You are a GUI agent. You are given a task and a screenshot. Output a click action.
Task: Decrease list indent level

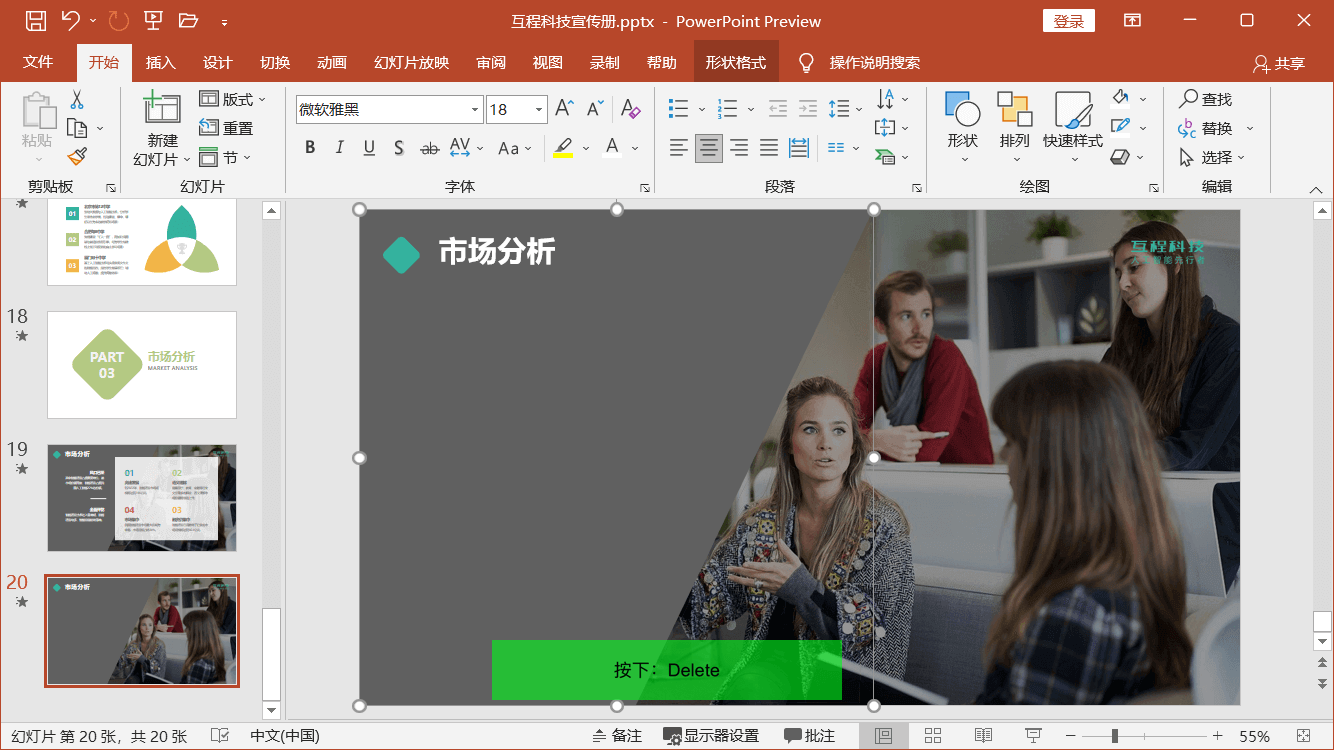[777, 109]
